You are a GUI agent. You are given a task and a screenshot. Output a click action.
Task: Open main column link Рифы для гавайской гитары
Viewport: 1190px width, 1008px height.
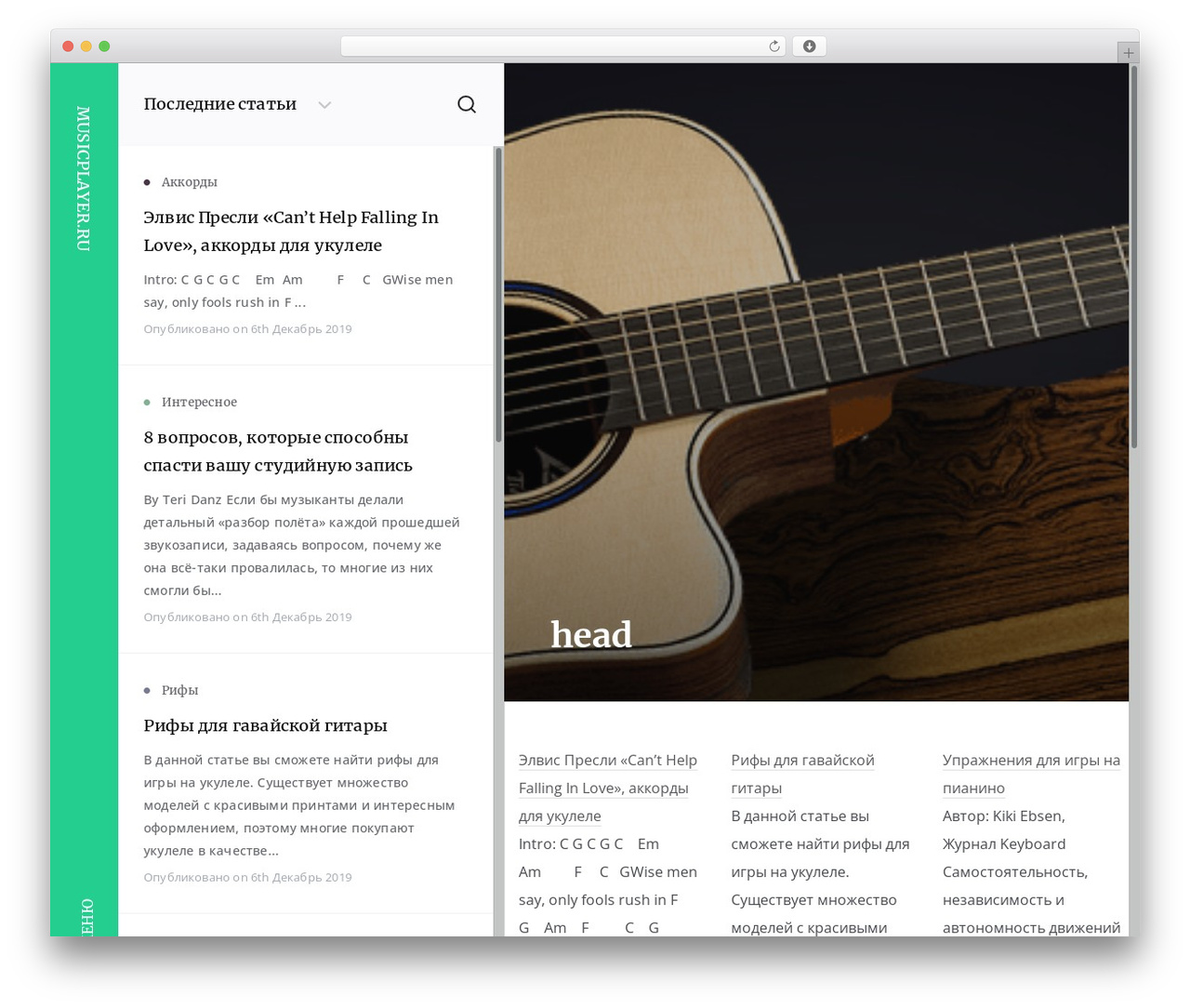pos(802,775)
